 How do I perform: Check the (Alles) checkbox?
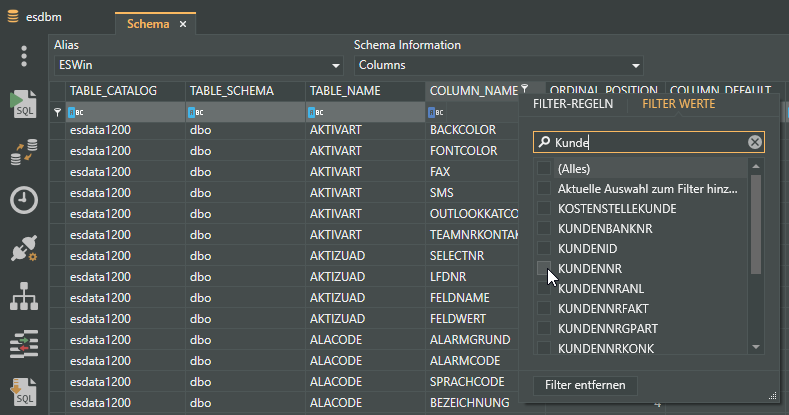point(543,168)
